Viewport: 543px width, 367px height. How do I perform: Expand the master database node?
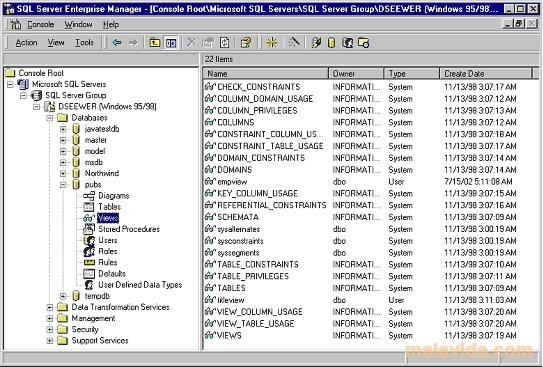63,140
